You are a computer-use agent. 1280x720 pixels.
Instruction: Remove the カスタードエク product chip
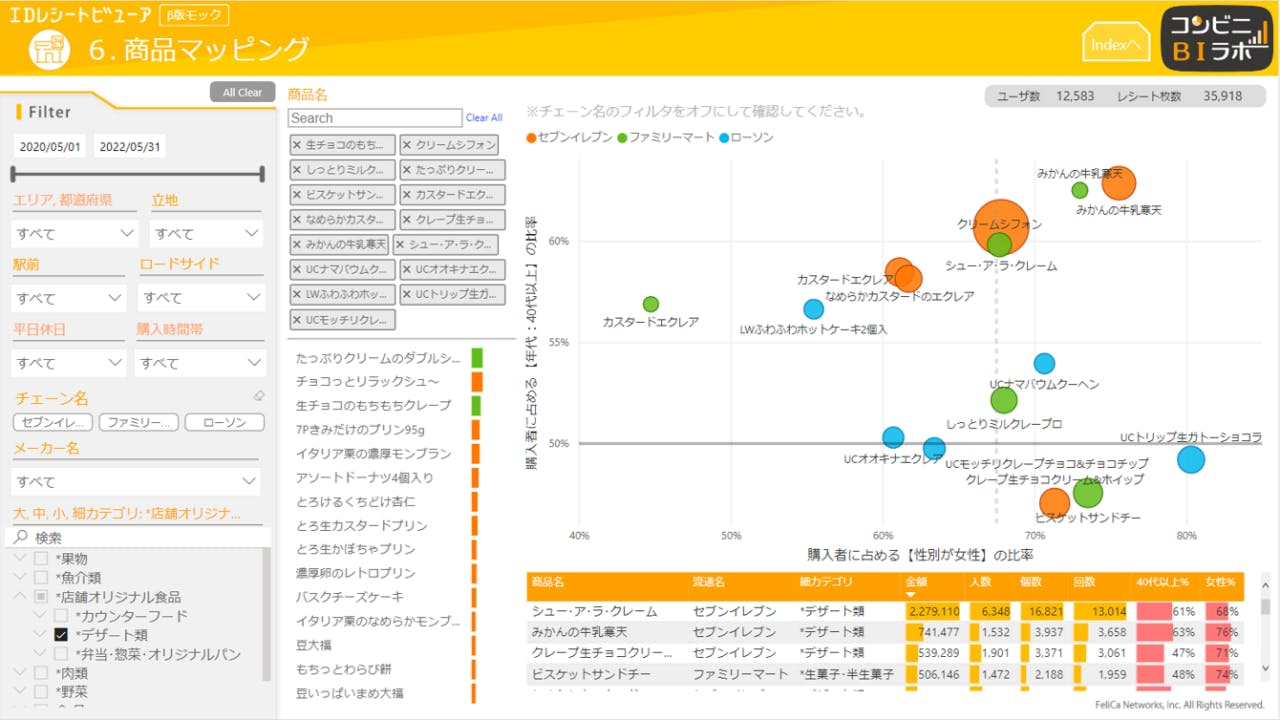tap(407, 195)
